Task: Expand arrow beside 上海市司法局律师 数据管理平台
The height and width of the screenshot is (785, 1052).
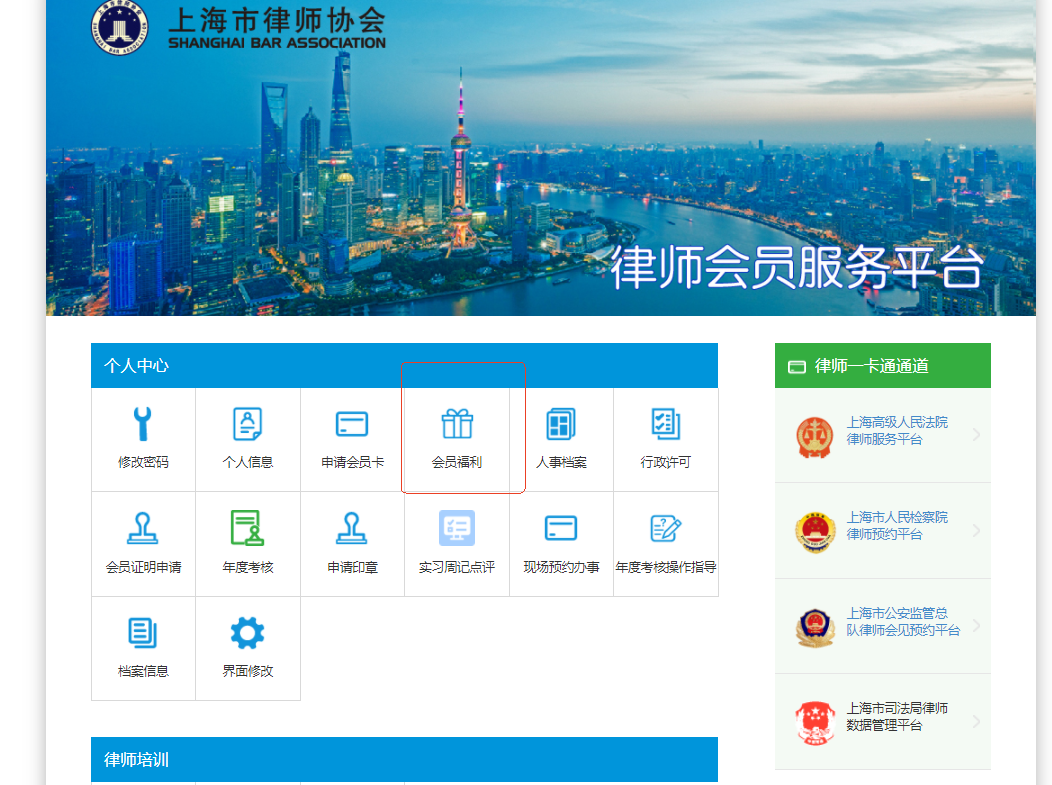Action: coord(976,721)
